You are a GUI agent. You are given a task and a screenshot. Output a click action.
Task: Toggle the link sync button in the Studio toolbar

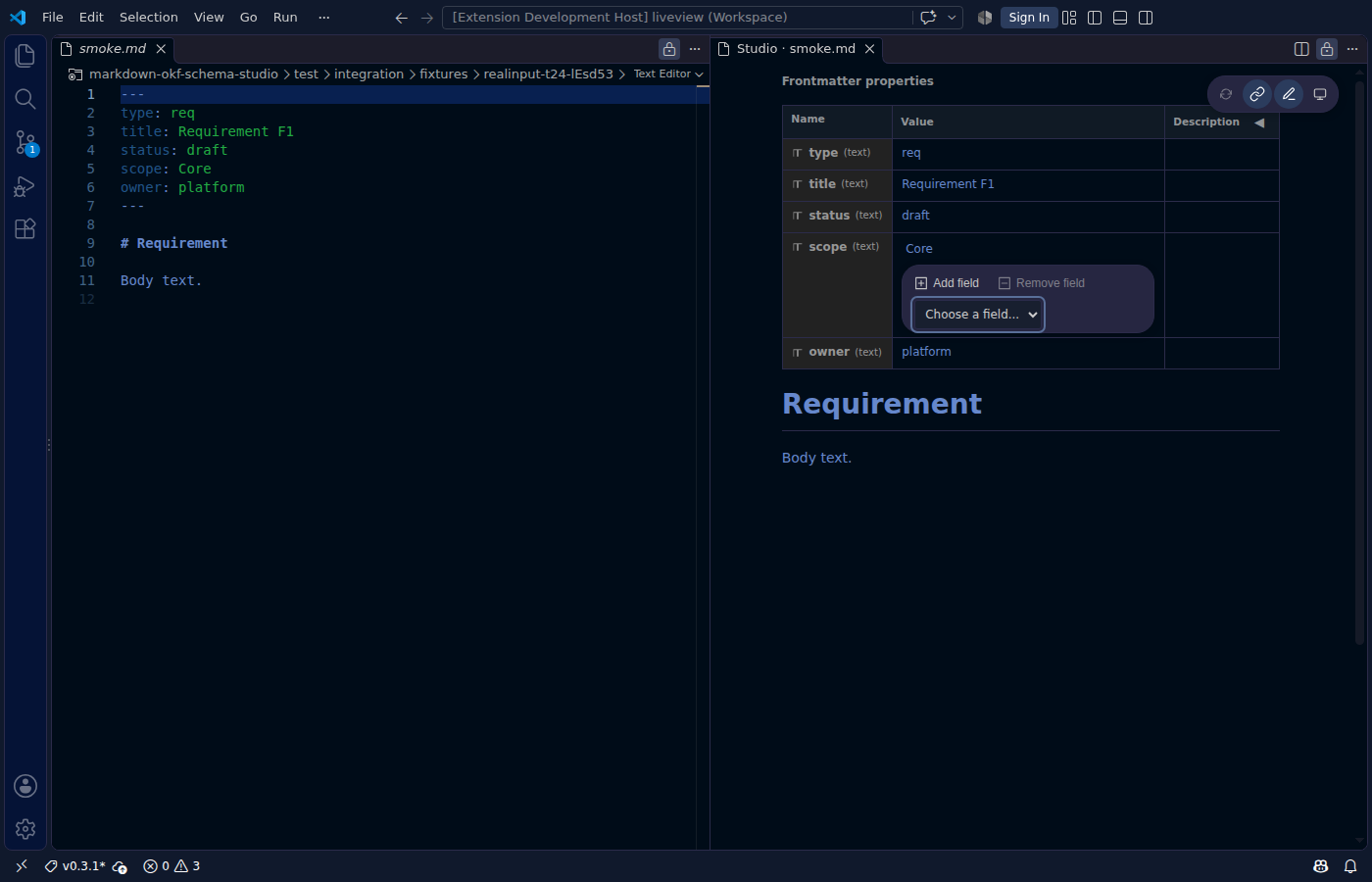click(x=1257, y=94)
